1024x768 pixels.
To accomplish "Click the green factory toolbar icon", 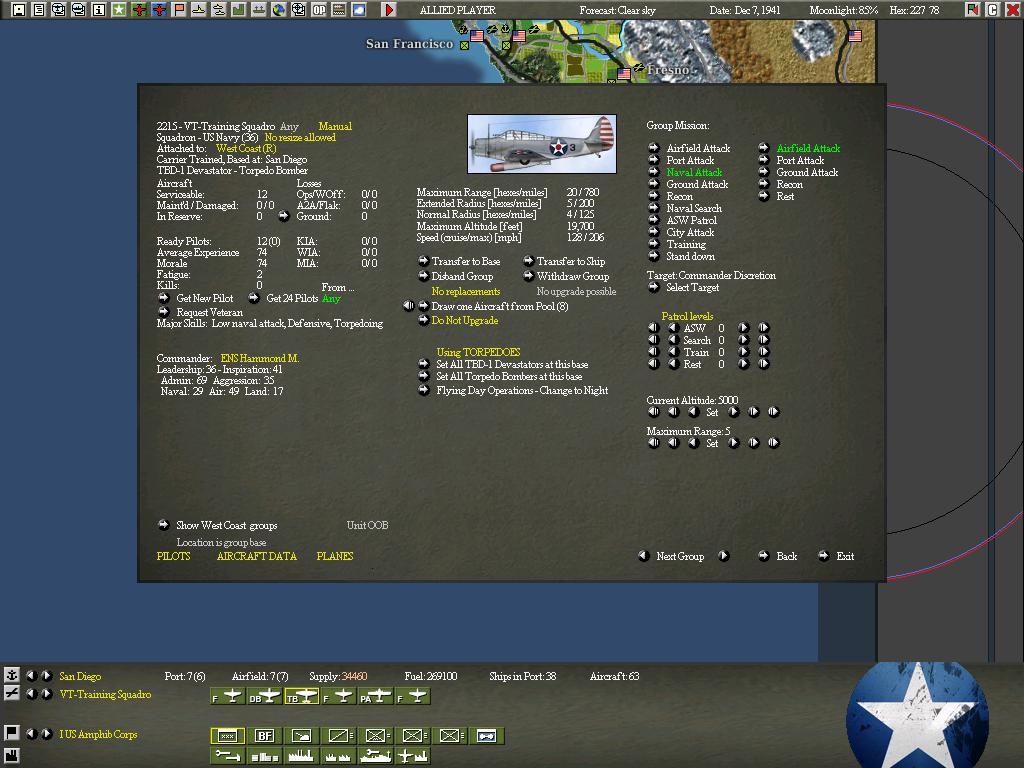I will coord(238,10).
